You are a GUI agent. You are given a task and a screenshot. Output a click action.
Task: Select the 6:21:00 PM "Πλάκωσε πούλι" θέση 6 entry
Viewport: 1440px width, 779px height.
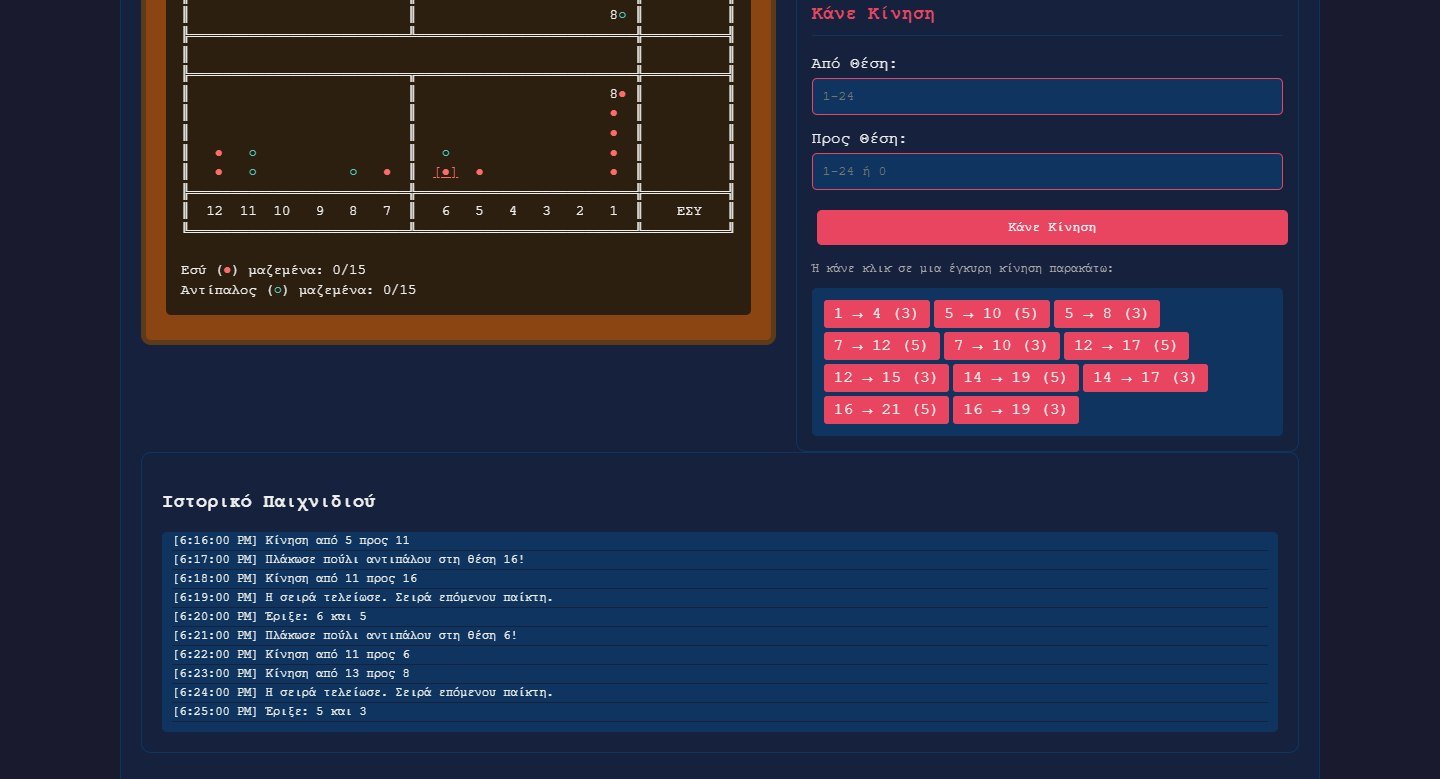[x=720, y=636]
